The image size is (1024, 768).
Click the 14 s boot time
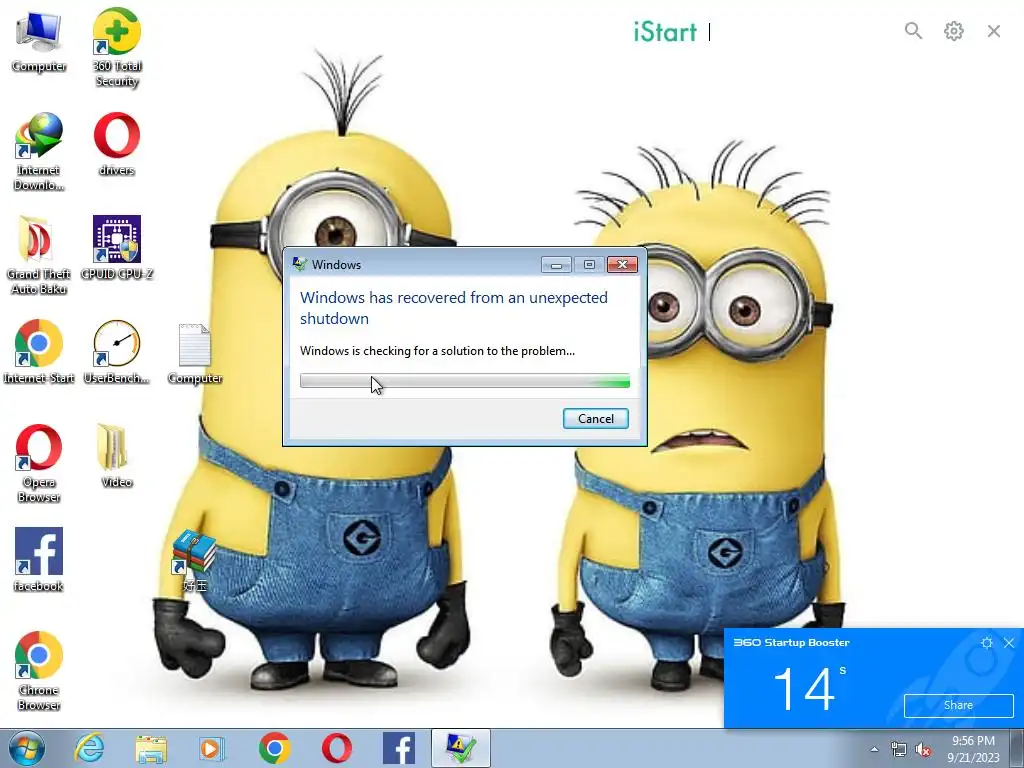pyautogui.click(x=809, y=688)
